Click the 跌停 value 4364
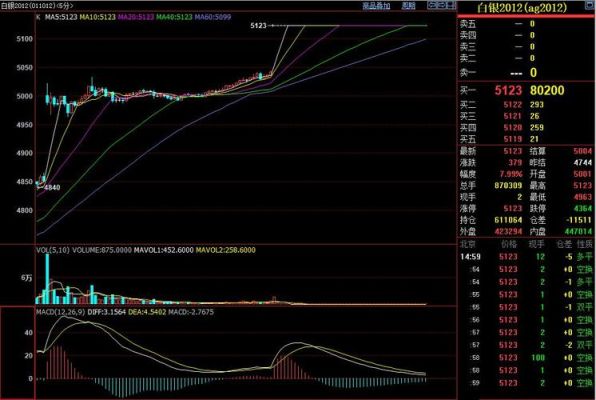This screenshot has width=596, height=400. coord(583,208)
